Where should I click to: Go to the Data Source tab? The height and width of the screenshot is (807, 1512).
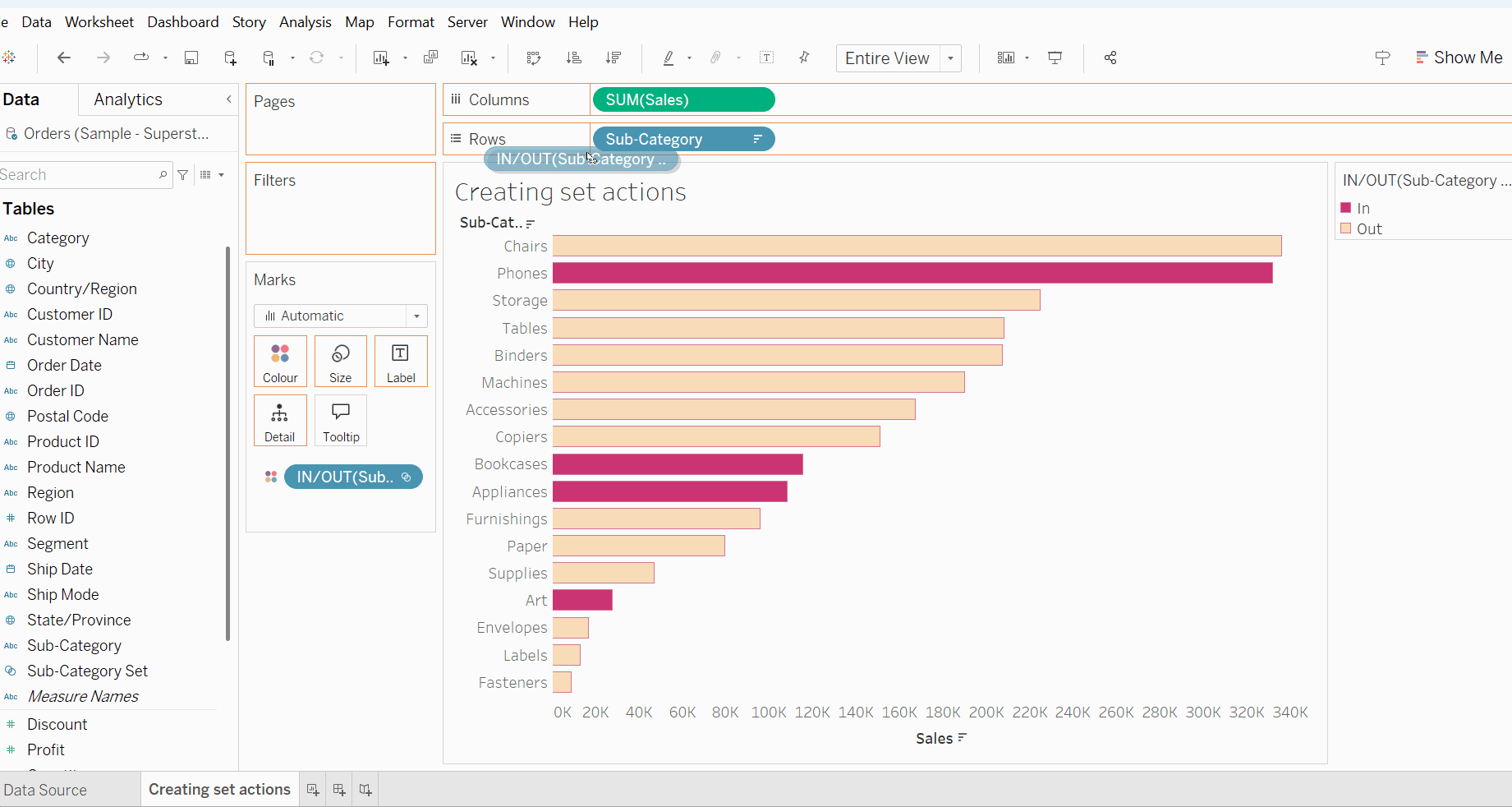pyautogui.click(x=45, y=790)
